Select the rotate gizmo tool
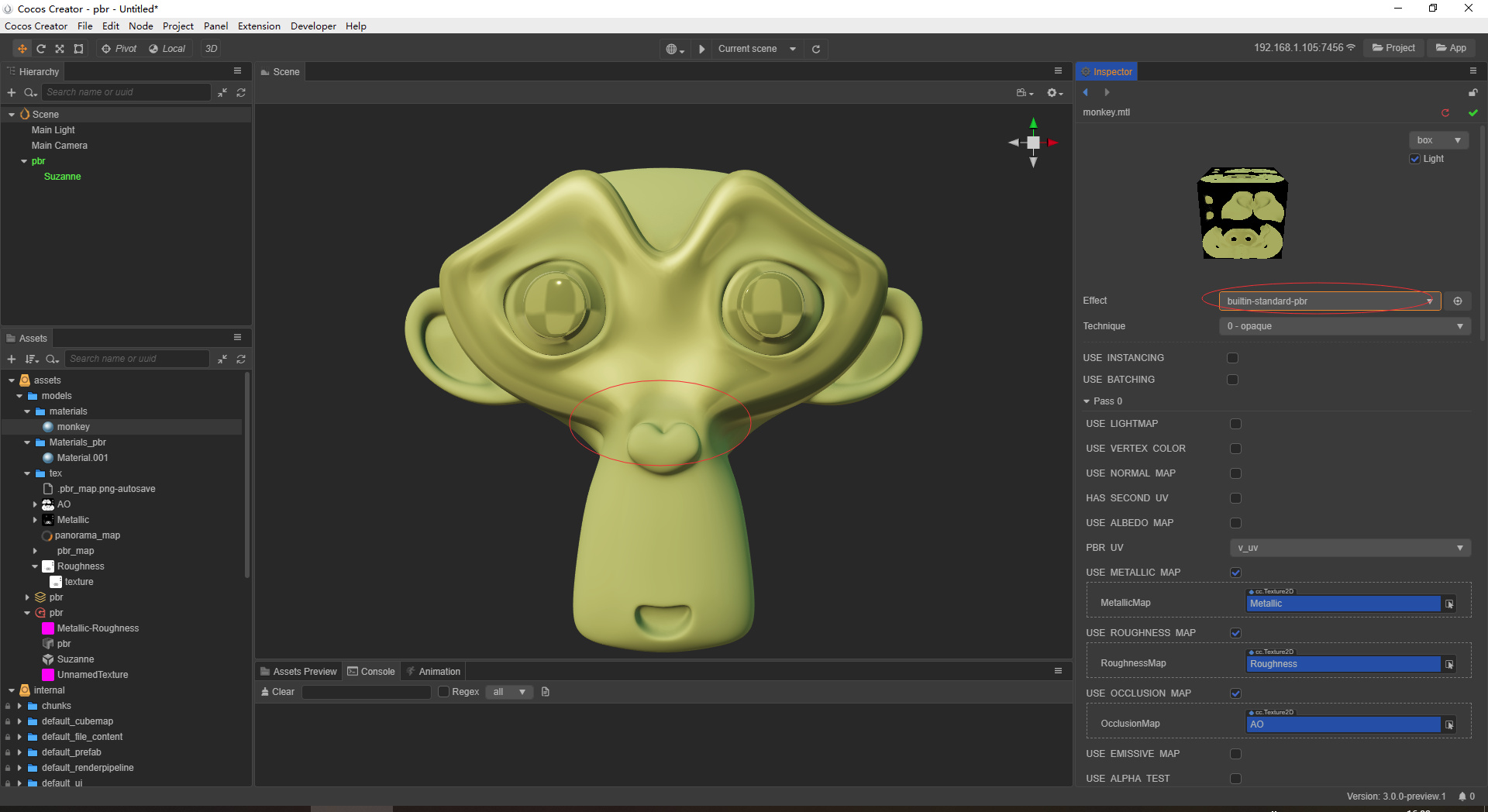1488x812 pixels. click(x=41, y=49)
